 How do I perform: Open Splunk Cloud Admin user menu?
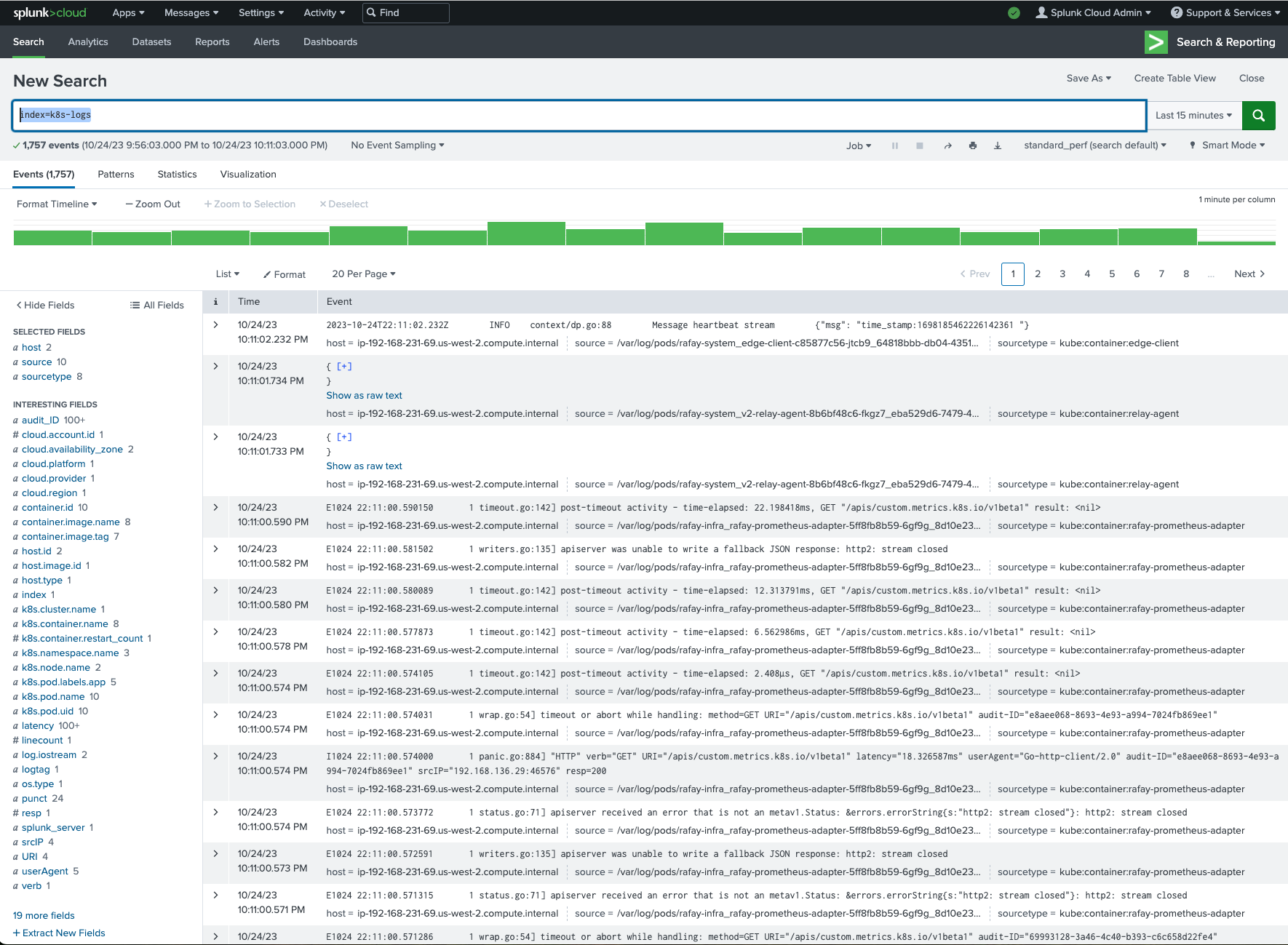point(1093,12)
